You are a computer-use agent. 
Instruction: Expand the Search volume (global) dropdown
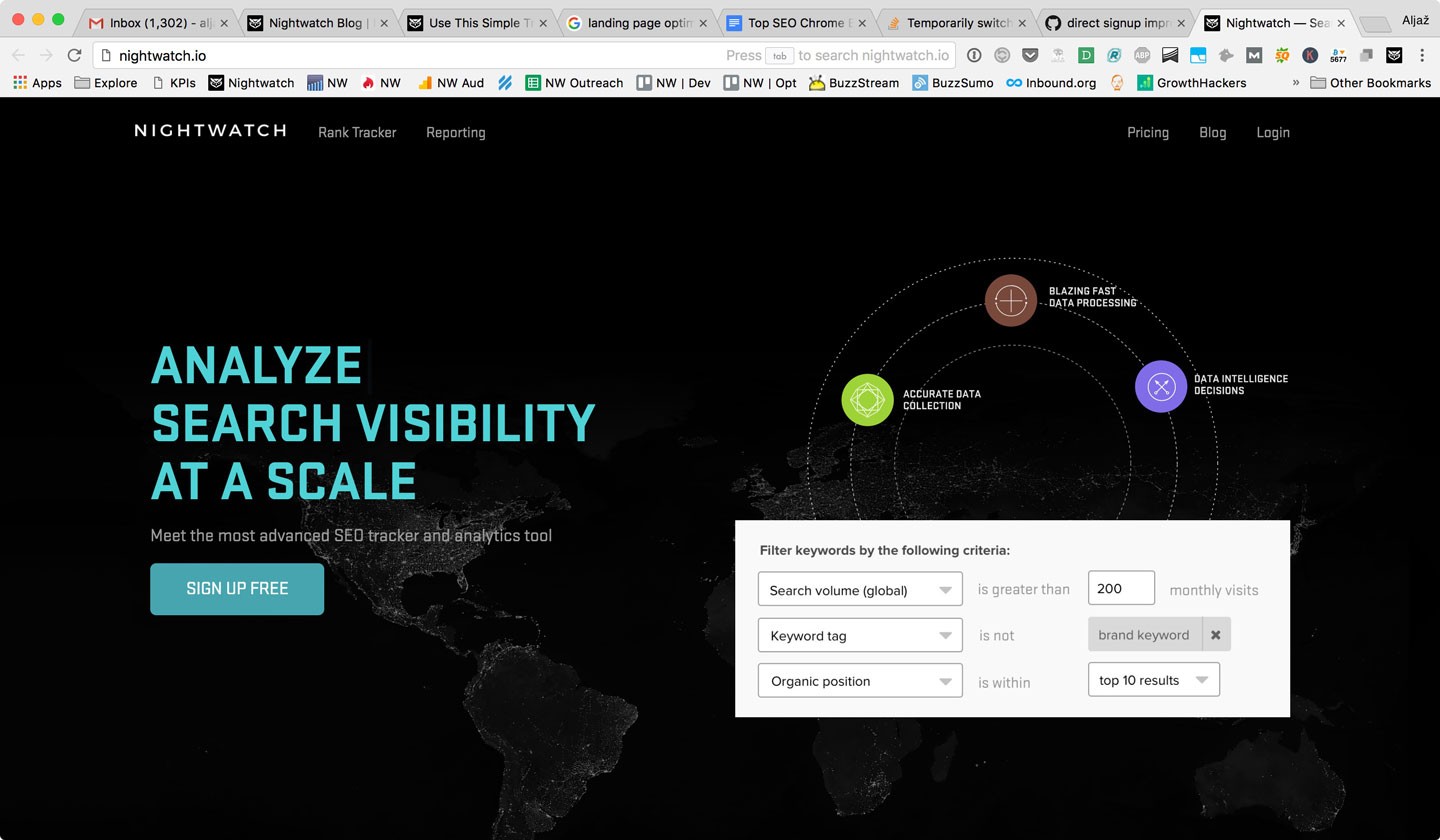[x=860, y=590]
